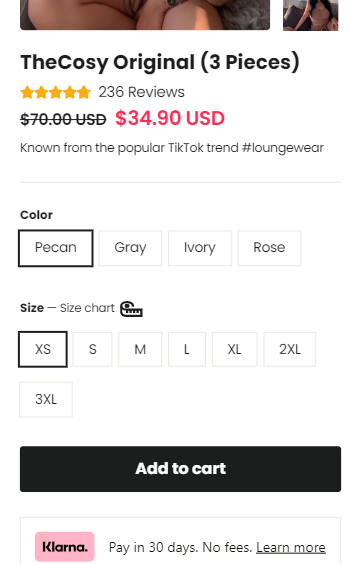Select size L
This screenshot has height=564, width=362.
tap(187, 349)
